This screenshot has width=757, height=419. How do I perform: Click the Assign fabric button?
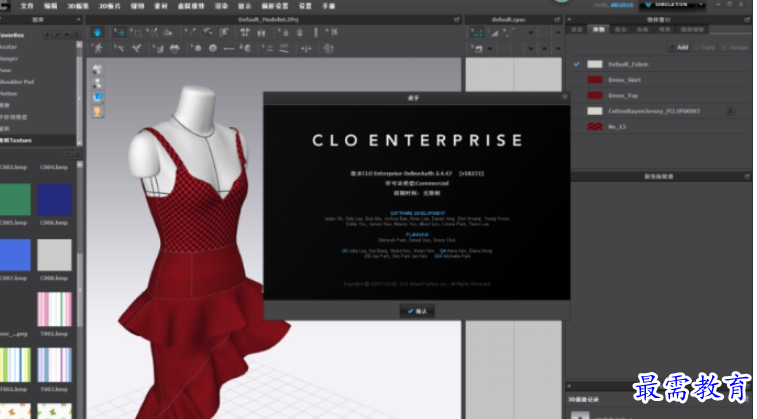(x=735, y=47)
